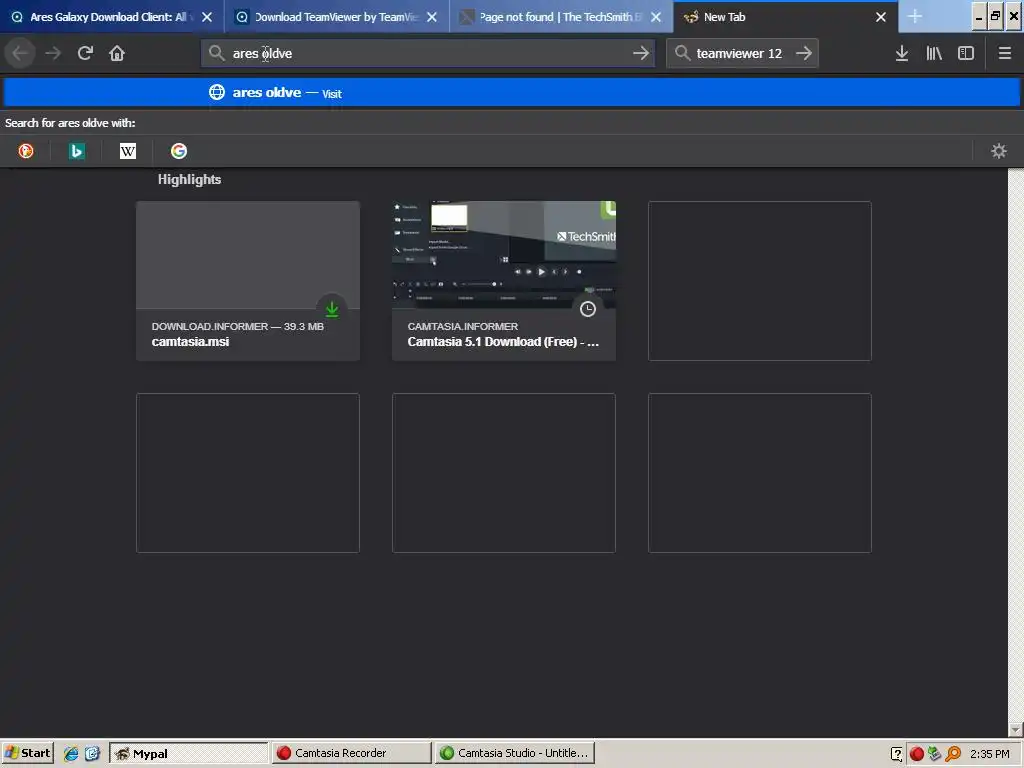1024x768 pixels.
Task: Go back one page in the browser
Action: click(x=20, y=54)
